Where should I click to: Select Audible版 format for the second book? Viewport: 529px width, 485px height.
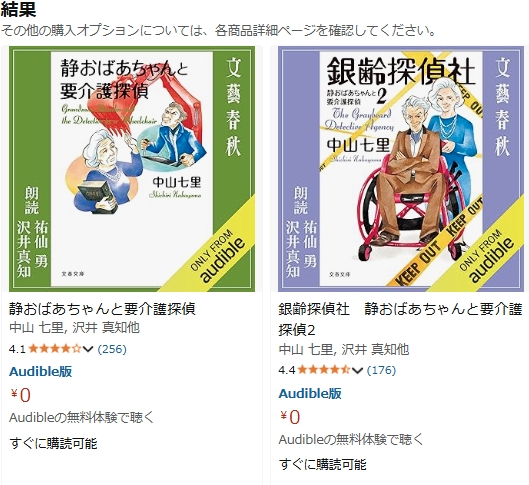pos(310,394)
